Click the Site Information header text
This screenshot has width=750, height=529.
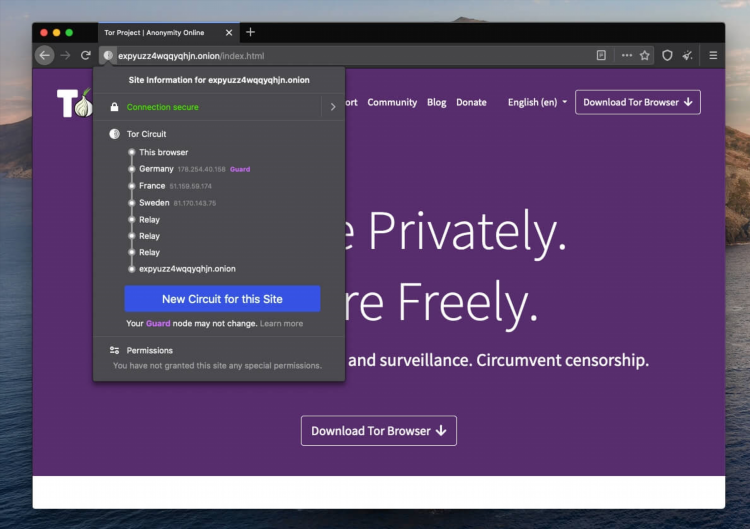click(219, 80)
